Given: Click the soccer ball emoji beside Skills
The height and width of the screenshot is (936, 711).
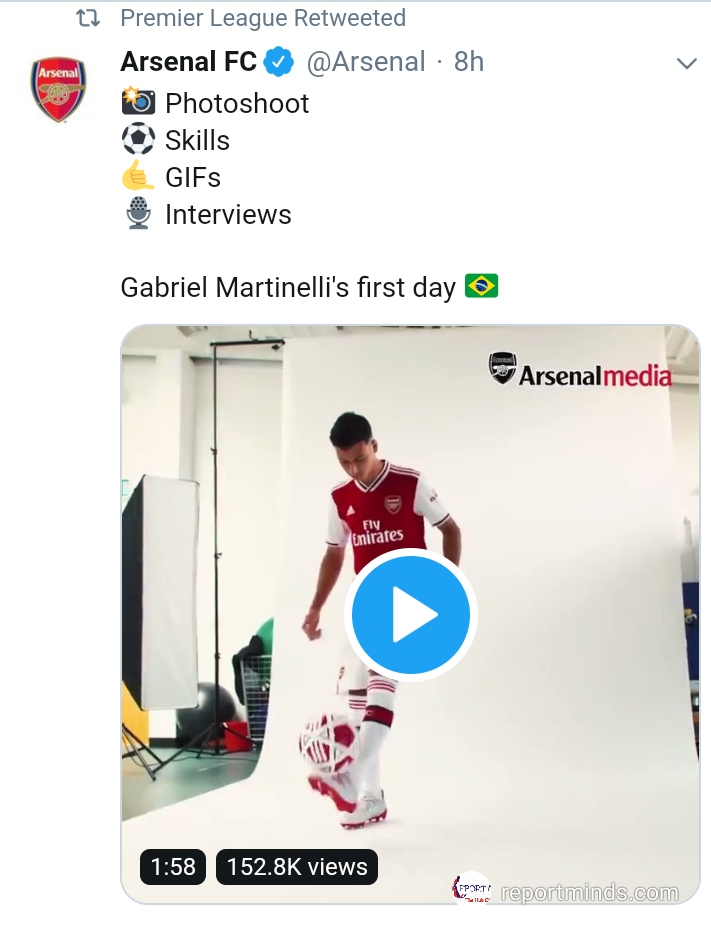Looking at the screenshot, I should click(x=138, y=140).
